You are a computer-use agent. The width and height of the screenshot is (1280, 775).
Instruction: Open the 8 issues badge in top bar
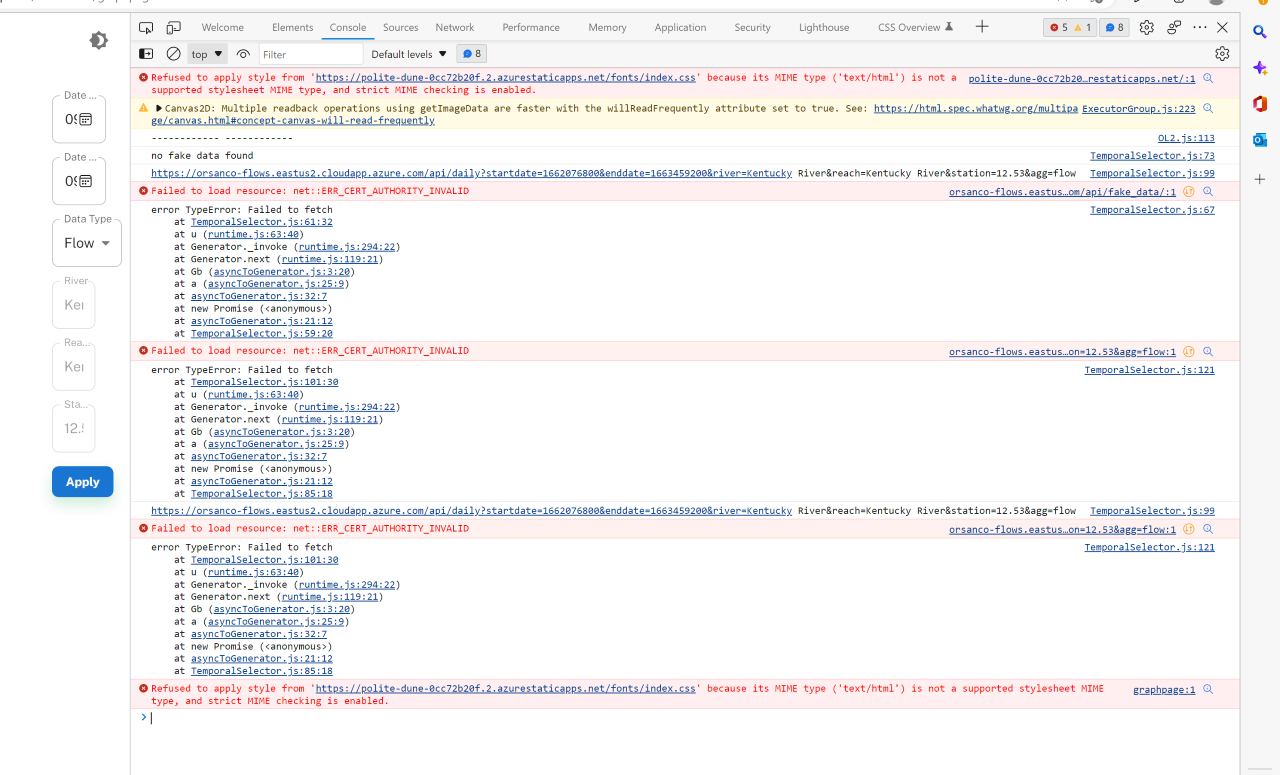coord(1114,27)
